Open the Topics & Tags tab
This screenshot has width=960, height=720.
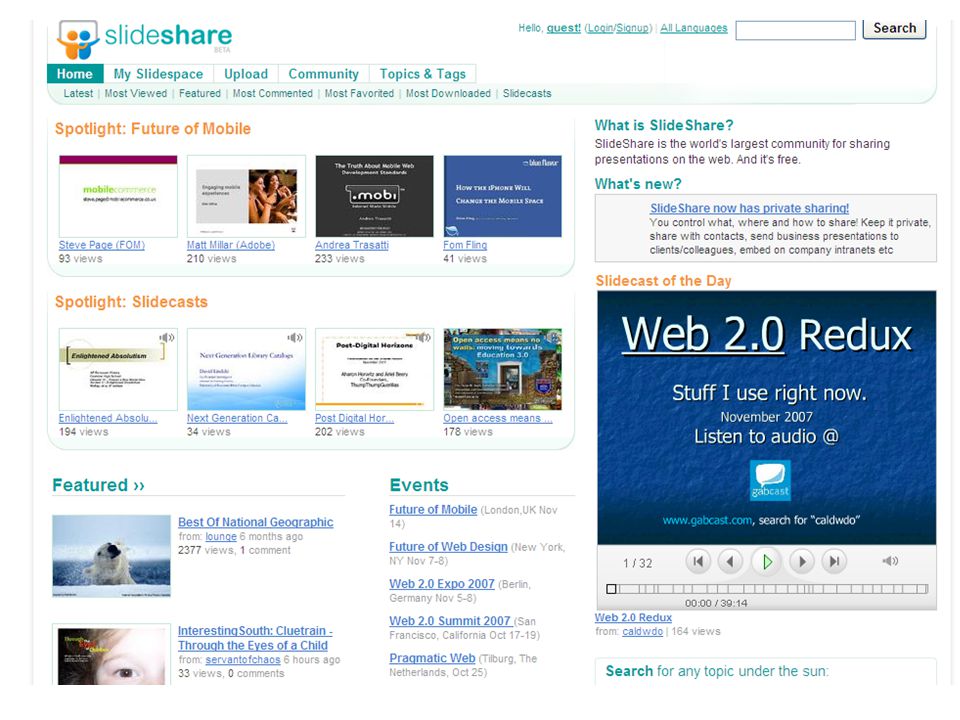422,74
